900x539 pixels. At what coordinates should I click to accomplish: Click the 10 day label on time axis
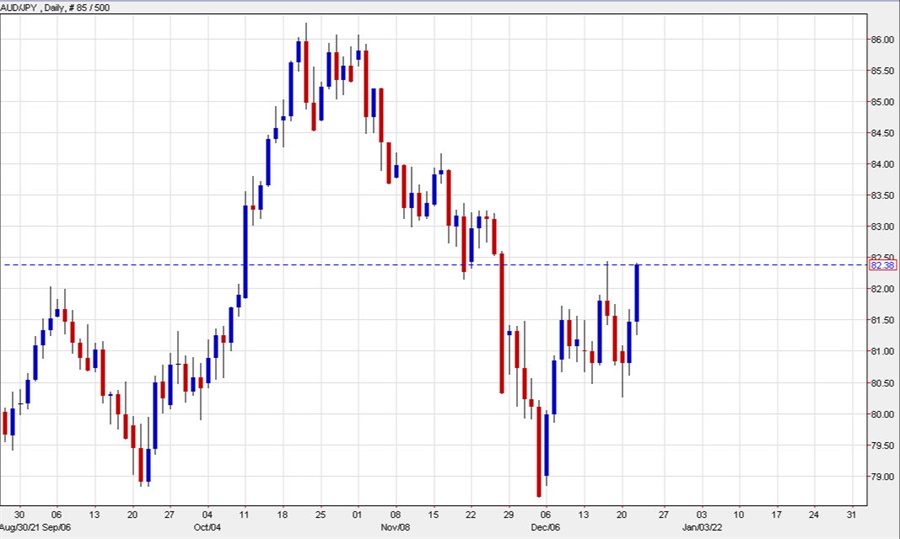click(739, 515)
